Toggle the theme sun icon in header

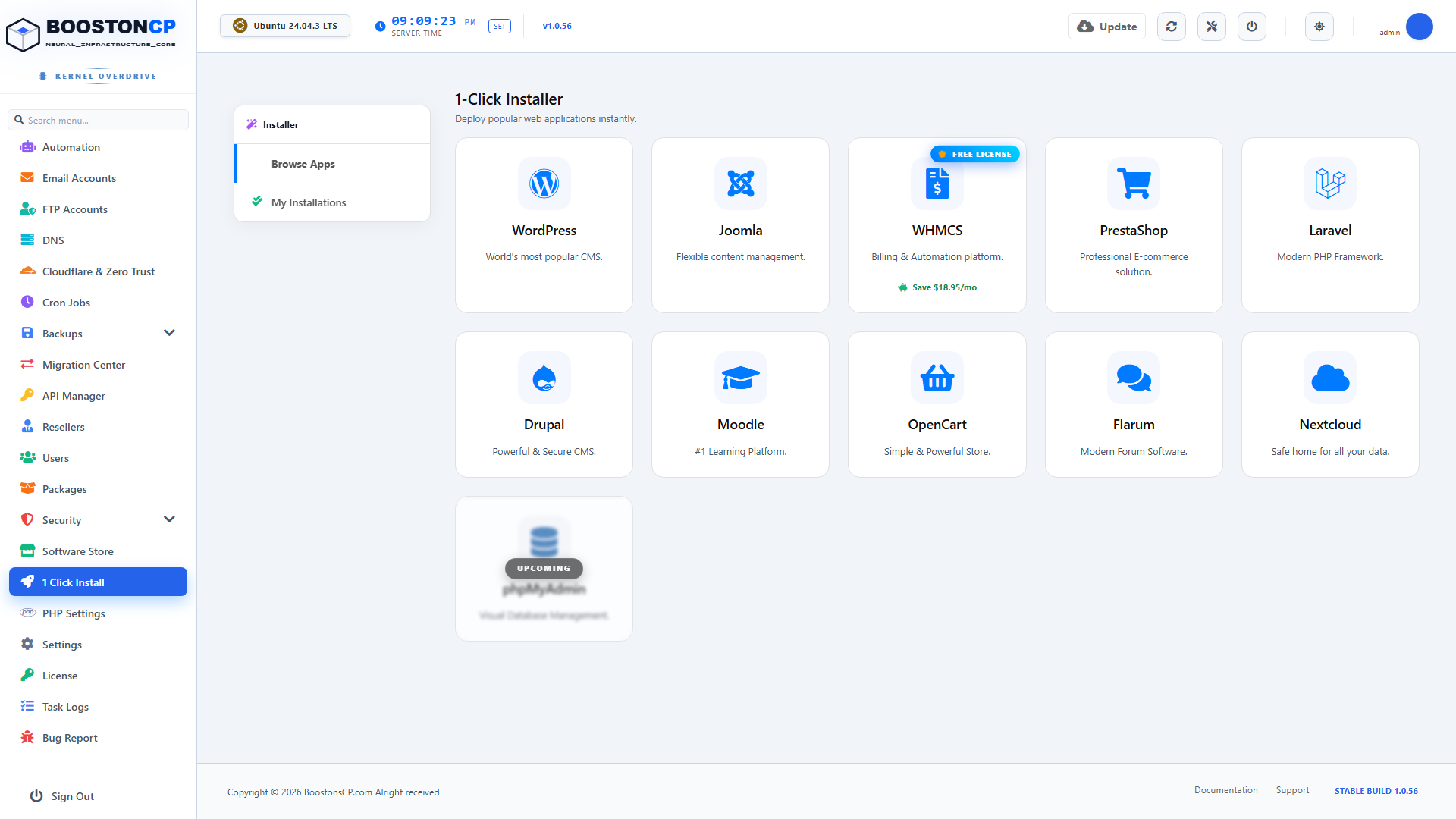click(x=1319, y=27)
